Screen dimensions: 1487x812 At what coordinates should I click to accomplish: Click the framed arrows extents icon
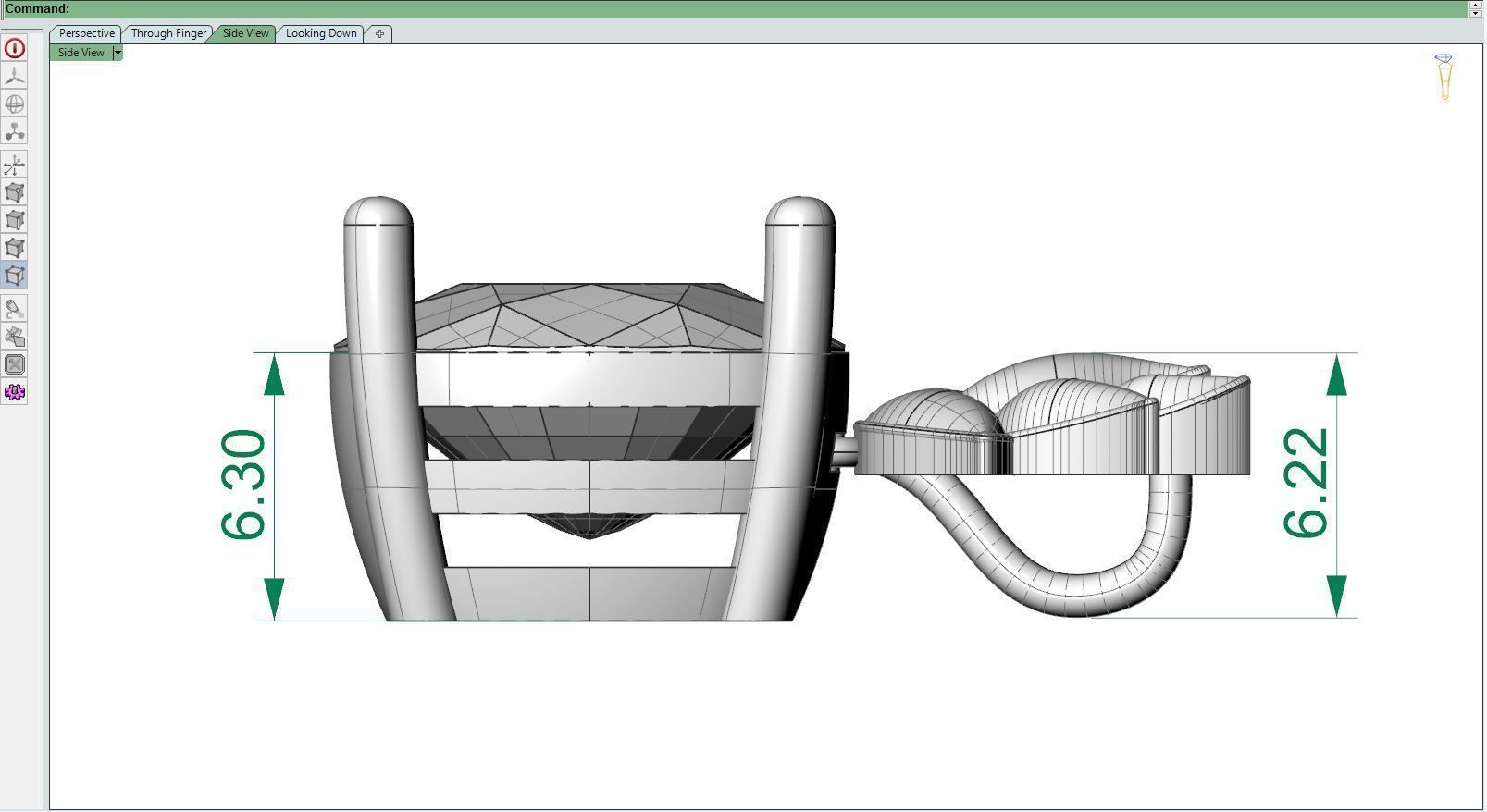(15, 364)
